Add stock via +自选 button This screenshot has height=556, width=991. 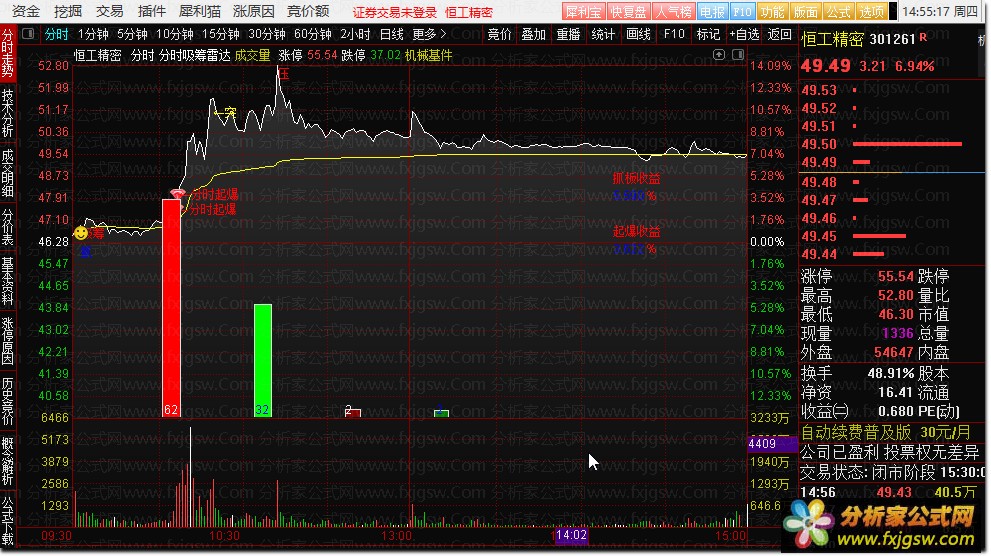click(x=744, y=34)
